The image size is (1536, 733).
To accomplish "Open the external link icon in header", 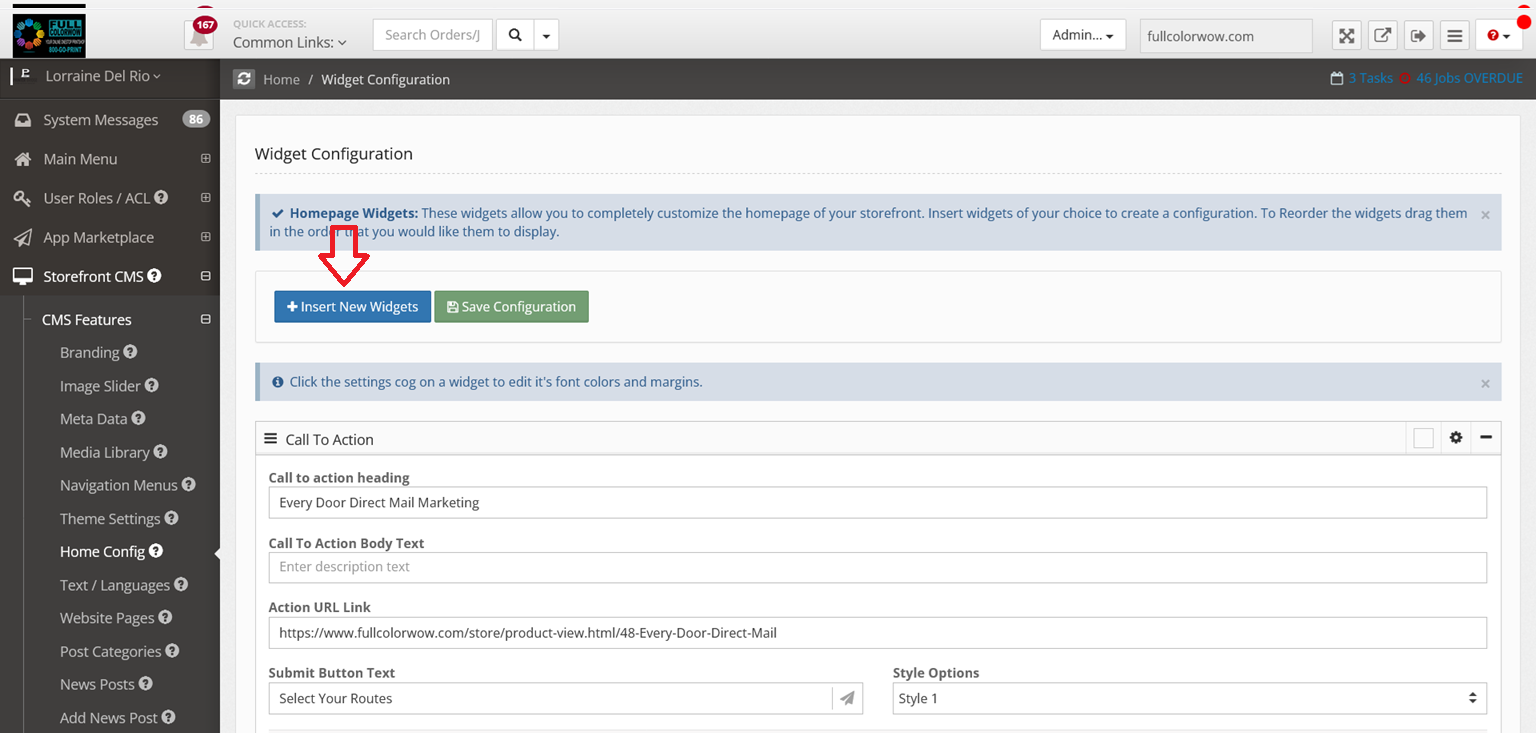I will (x=1382, y=36).
